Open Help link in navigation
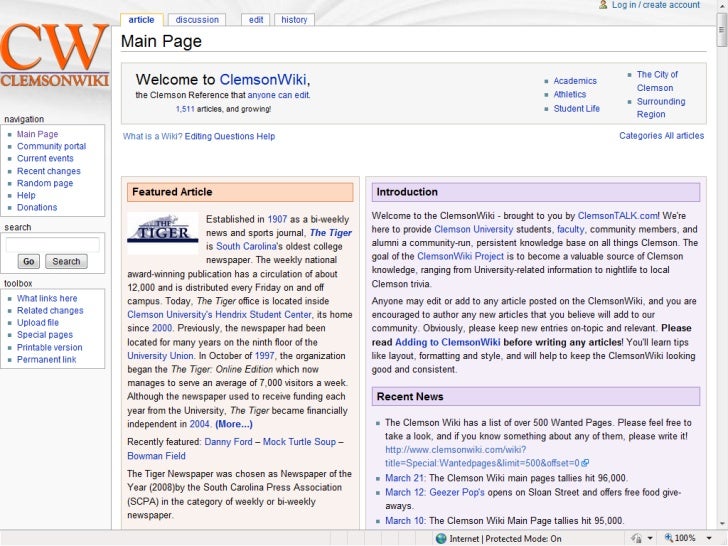The height and width of the screenshot is (546, 728). (x=26, y=195)
